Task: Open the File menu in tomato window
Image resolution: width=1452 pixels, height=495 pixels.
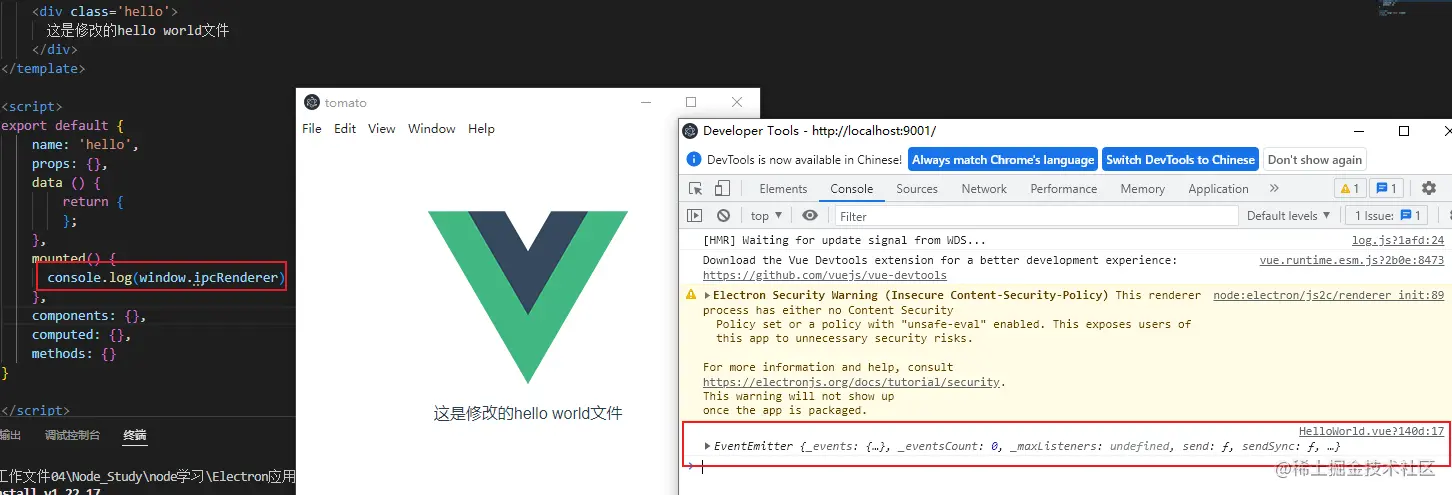Action: pyautogui.click(x=312, y=128)
